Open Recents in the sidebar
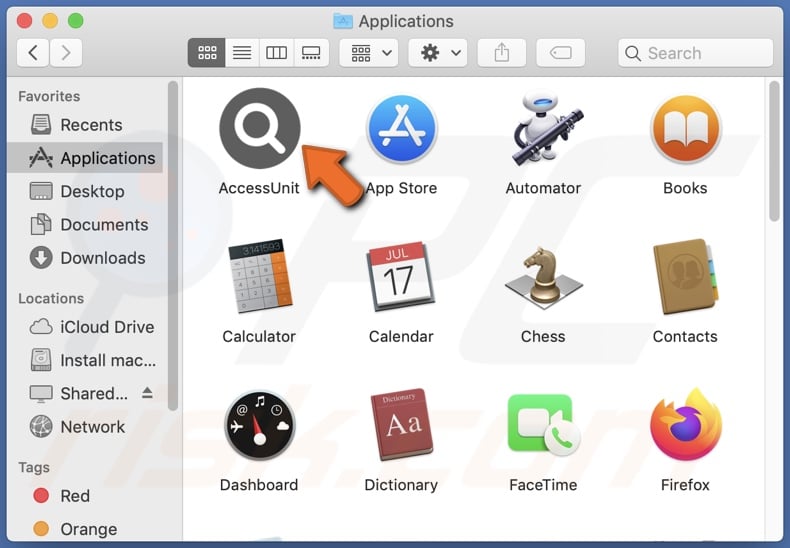Image resolution: width=790 pixels, height=548 pixels. 86,125
